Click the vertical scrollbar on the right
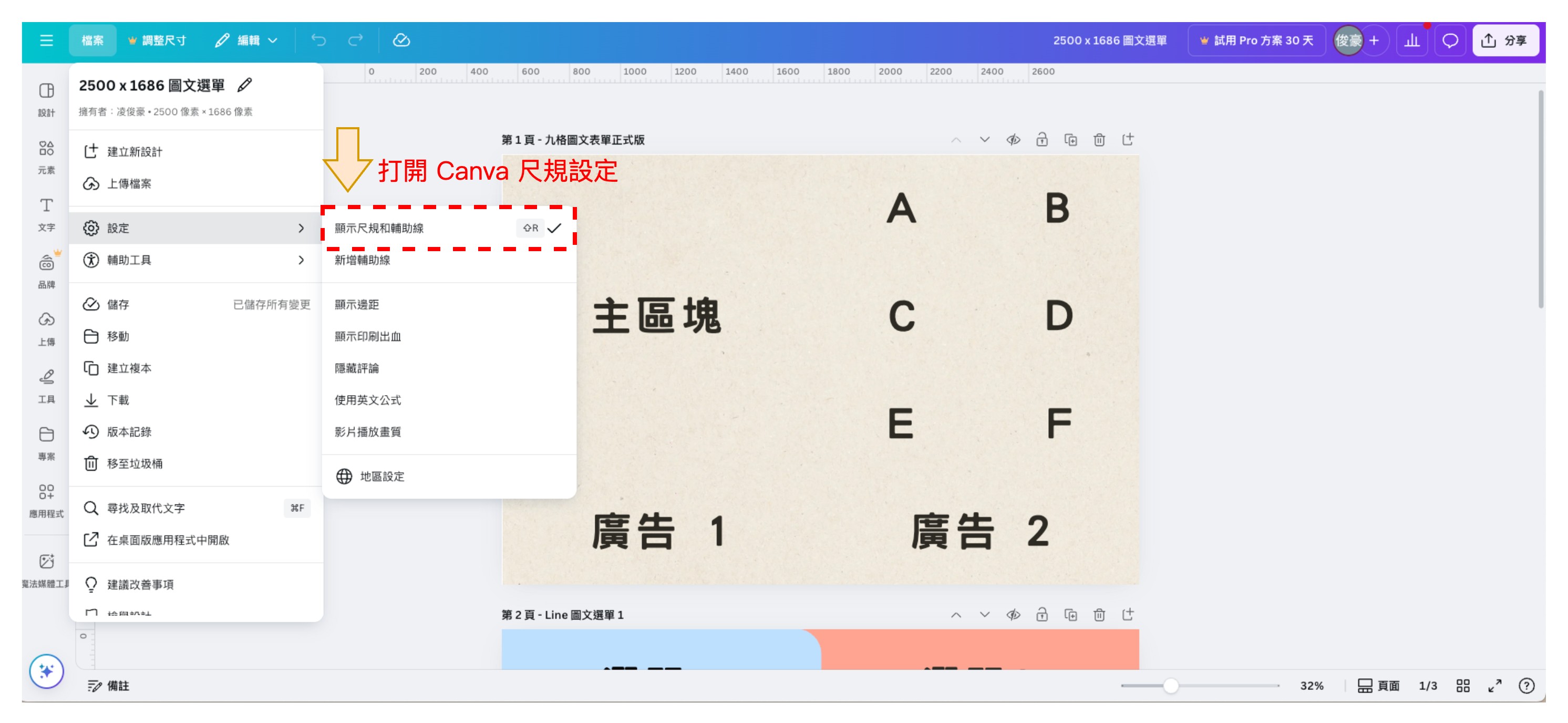This screenshot has width=1568, height=723. (x=1541, y=200)
